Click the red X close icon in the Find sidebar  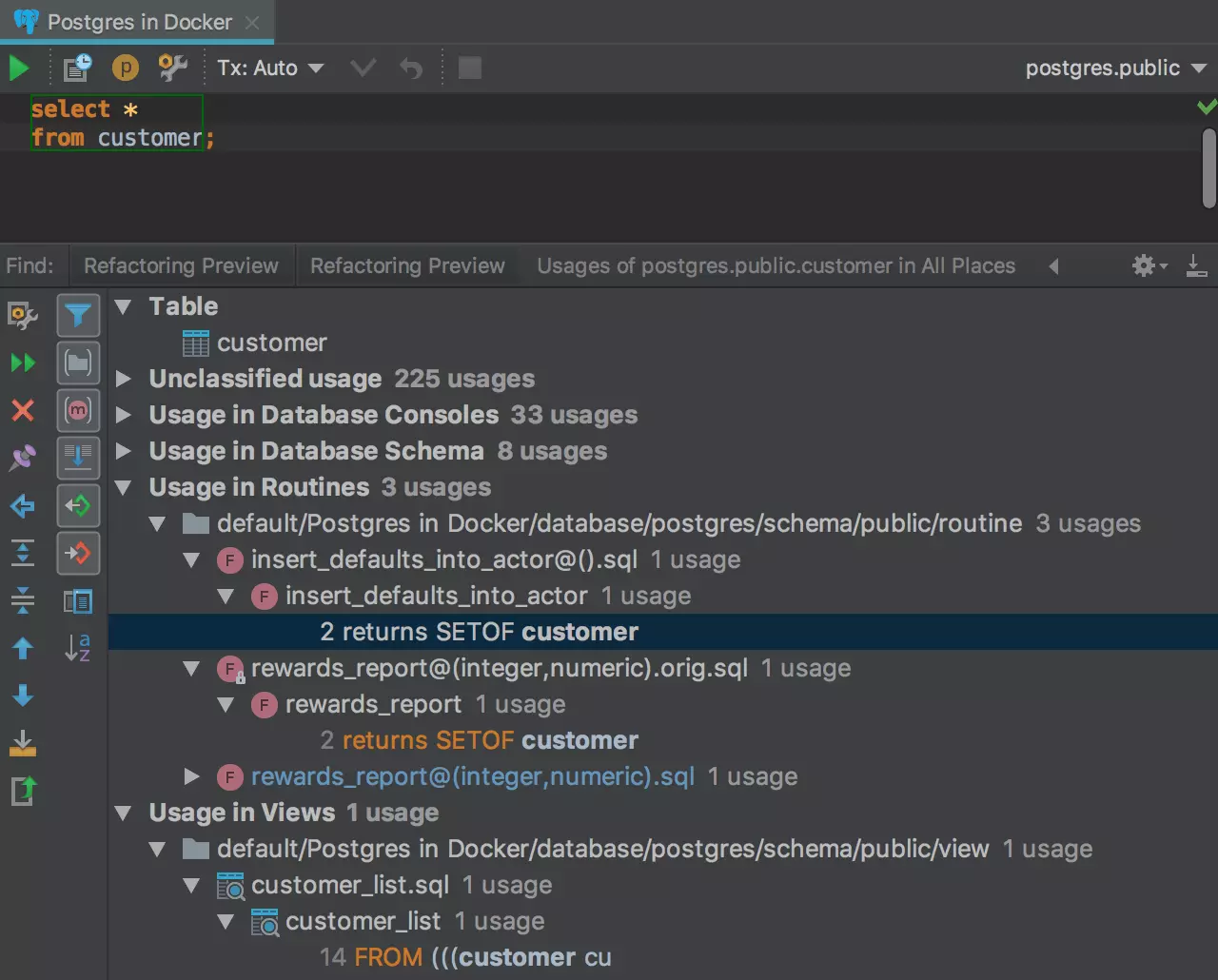click(x=23, y=410)
